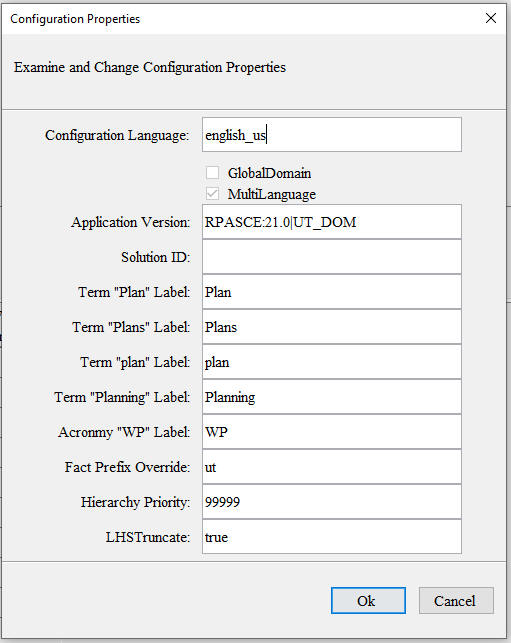Screen dimensions: 511x643
Task: Select the Acronmy "WP" Label field
Action: [332, 432]
